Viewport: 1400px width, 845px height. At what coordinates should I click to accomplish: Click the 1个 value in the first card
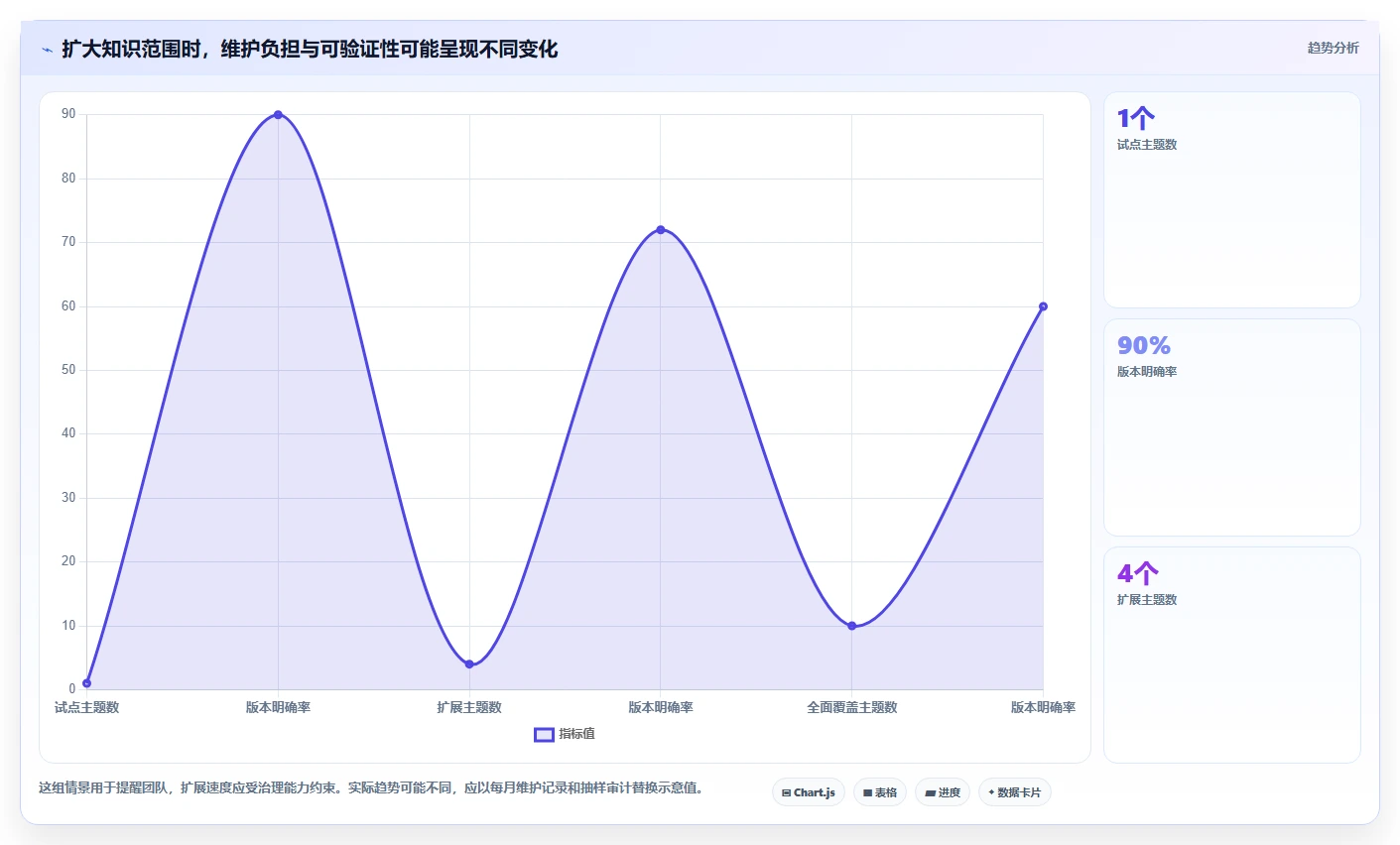[1136, 119]
